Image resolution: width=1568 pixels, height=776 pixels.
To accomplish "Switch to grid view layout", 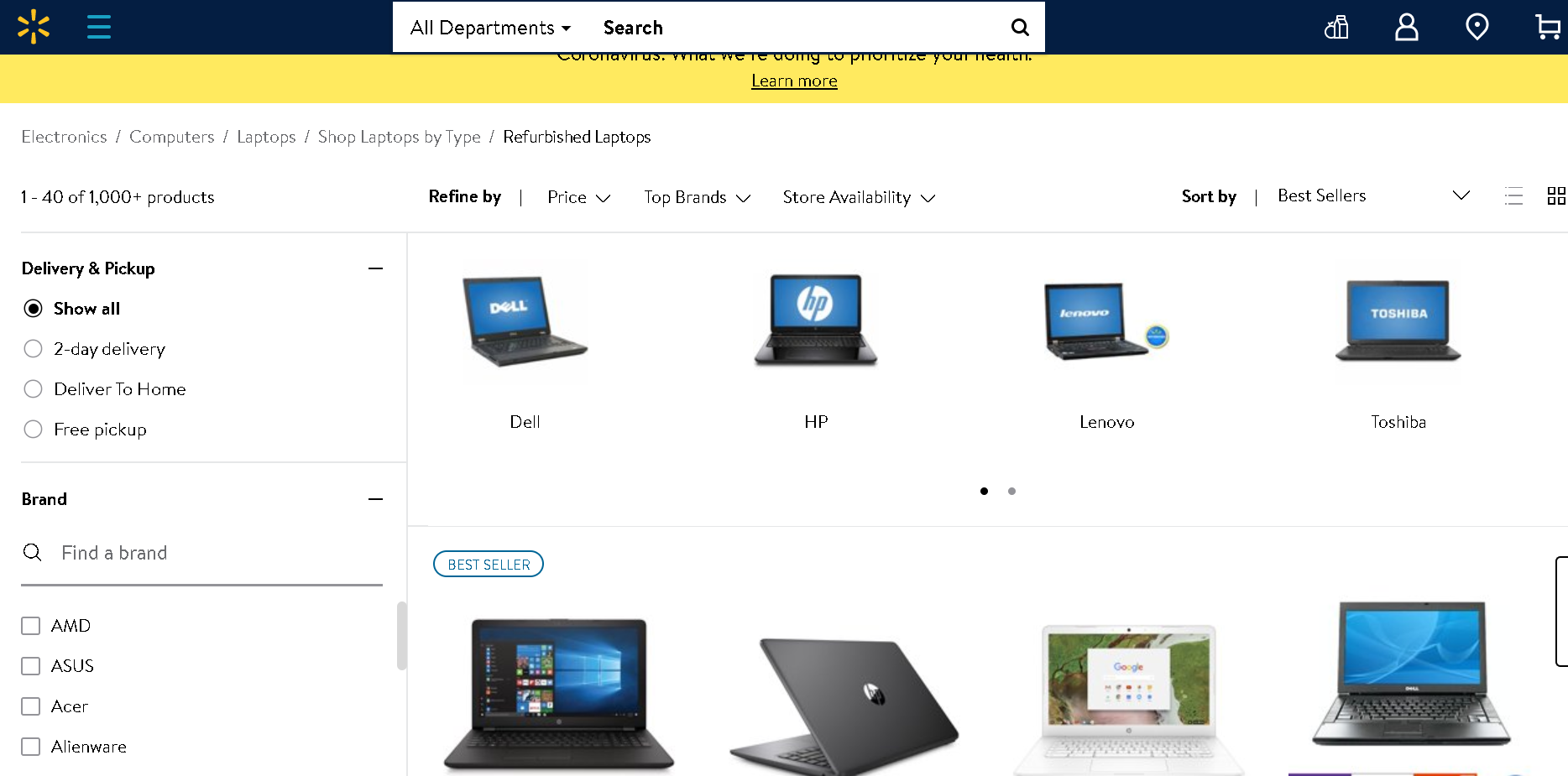I will 1556,196.
